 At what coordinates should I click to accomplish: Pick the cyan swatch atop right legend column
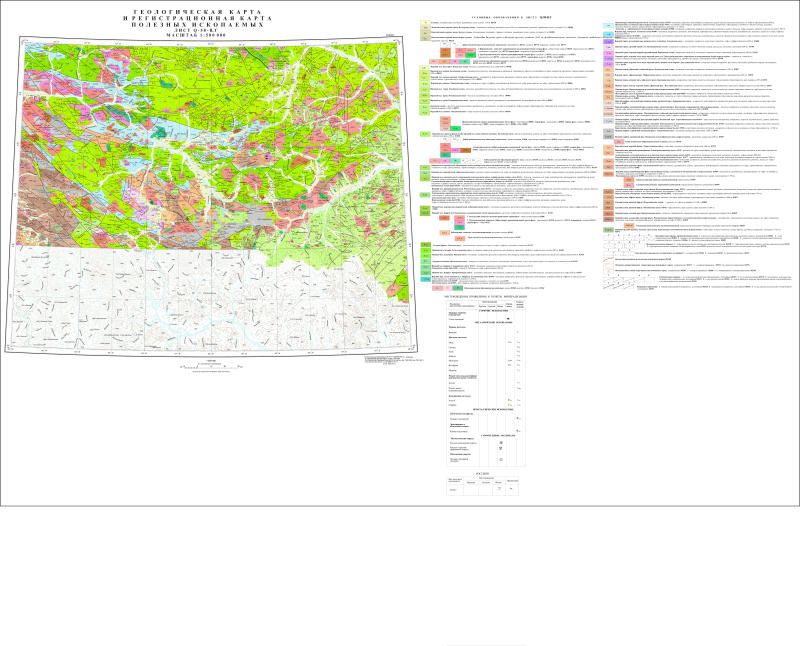608,23
